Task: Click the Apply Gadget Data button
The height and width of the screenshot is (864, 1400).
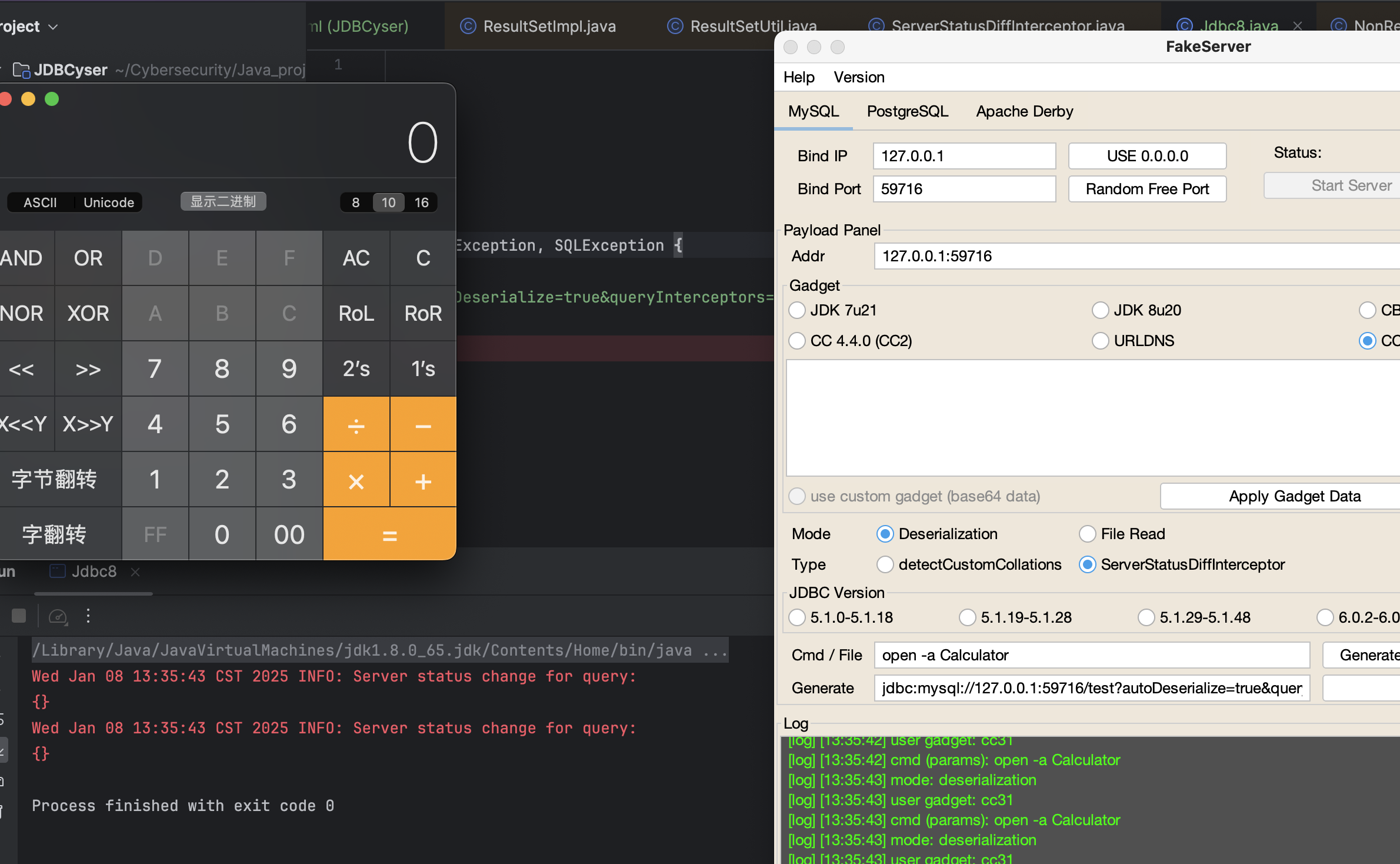Action: [x=1294, y=496]
